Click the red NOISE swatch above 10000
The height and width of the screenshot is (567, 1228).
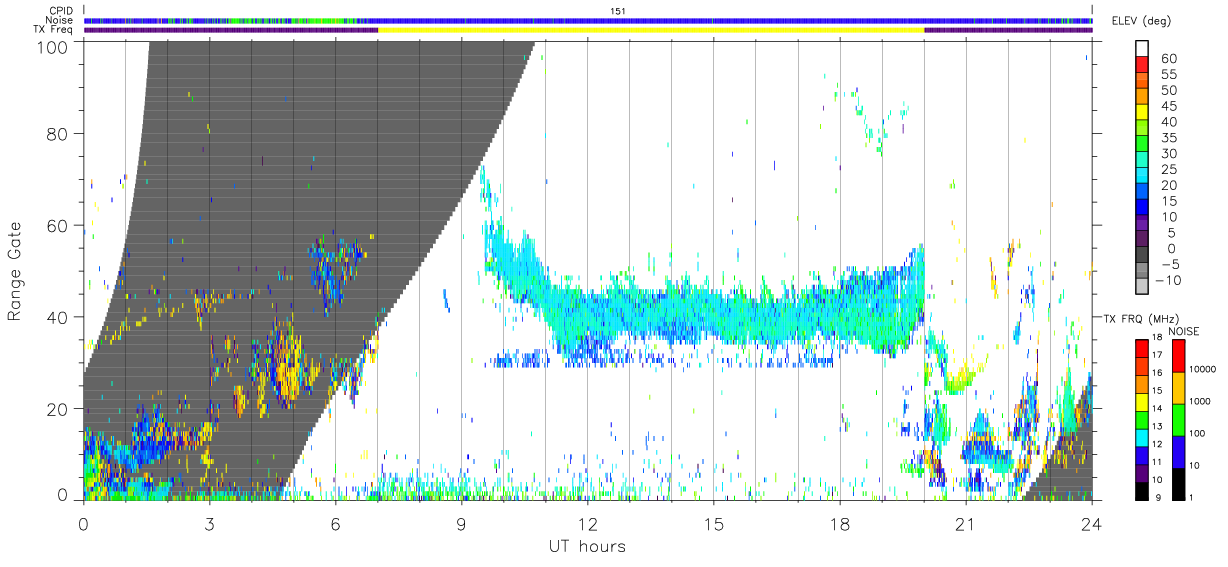(1177, 355)
